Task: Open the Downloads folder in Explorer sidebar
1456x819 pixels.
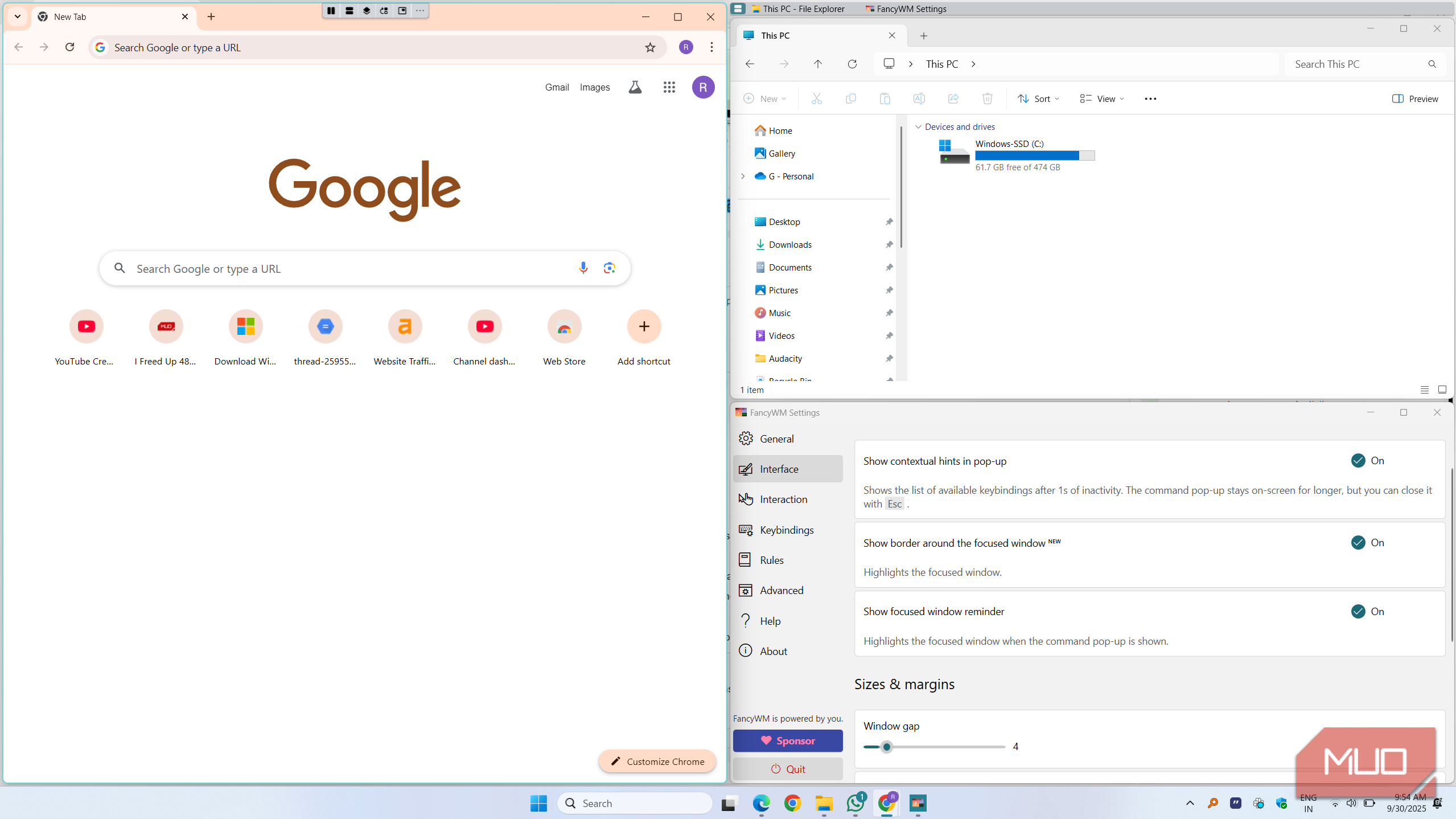Action: tap(790, 245)
